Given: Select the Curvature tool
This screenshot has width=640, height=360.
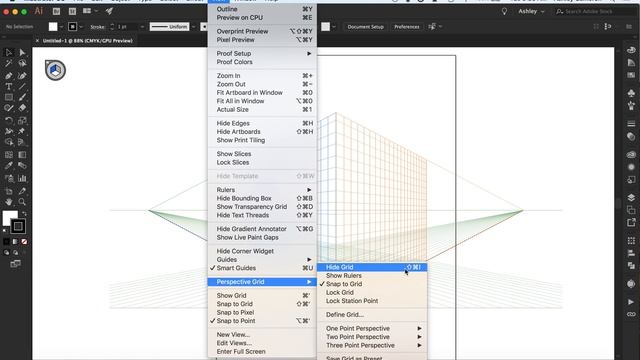Looking at the screenshot, I should (22, 76).
